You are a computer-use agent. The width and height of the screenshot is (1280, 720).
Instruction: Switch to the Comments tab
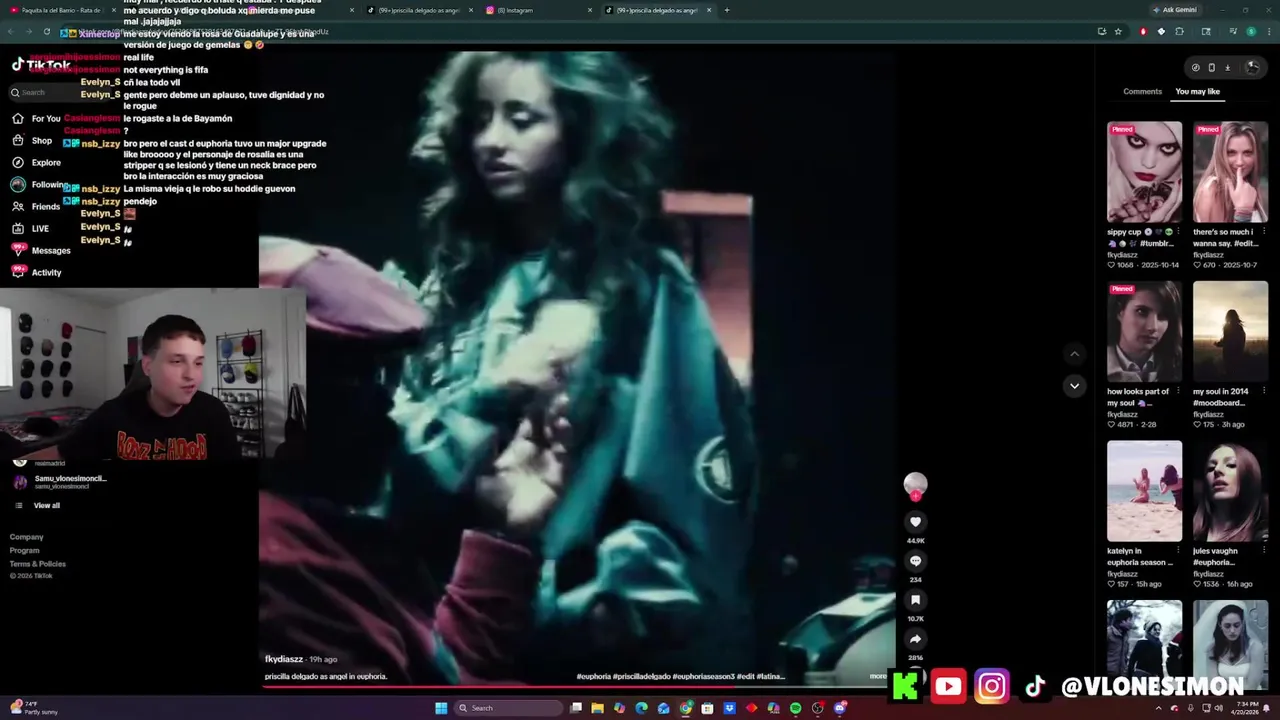(1142, 91)
